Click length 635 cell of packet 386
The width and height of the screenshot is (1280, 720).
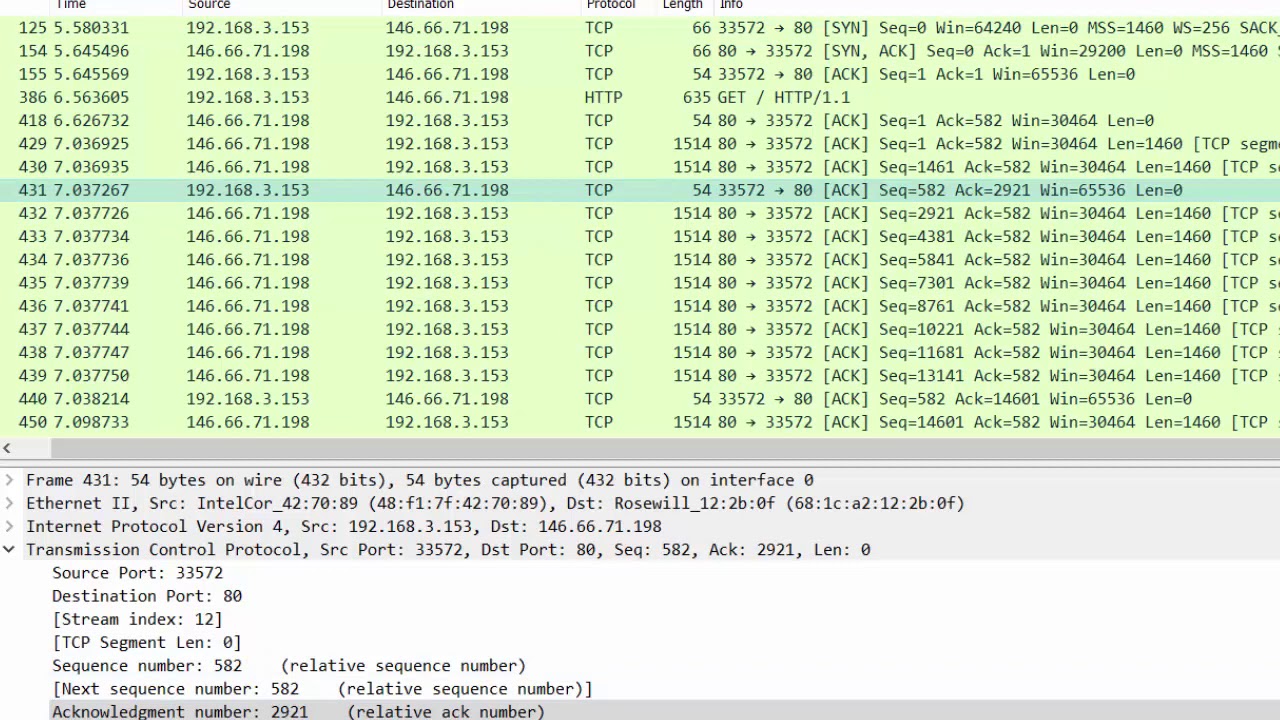tap(697, 97)
